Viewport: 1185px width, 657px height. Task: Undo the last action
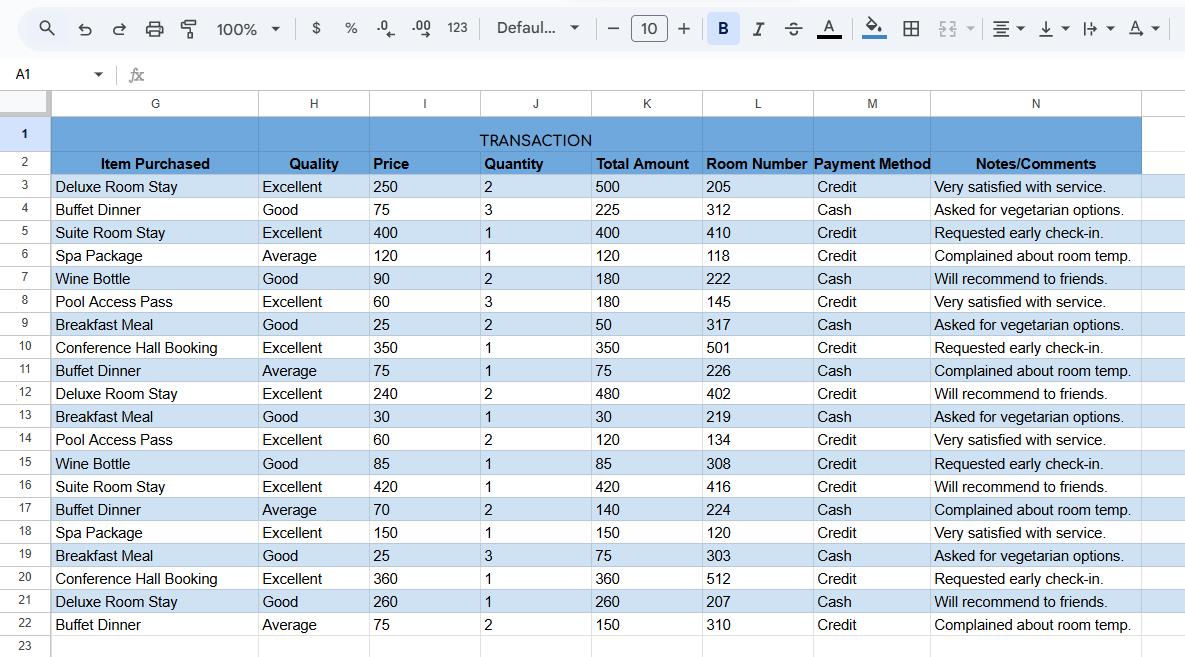[x=85, y=29]
